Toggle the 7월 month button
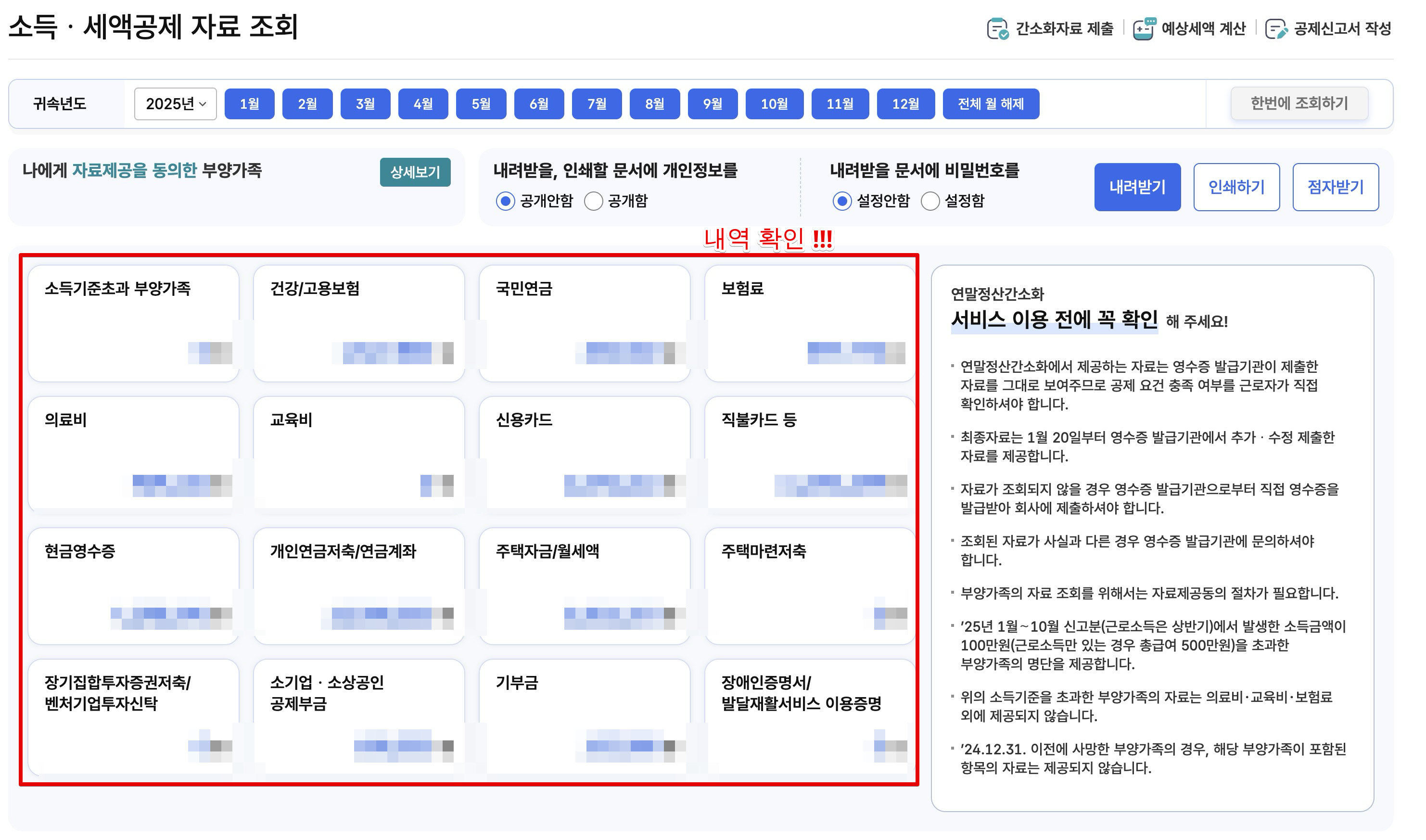The width and height of the screenshot is (1426, 840). (597, 104)
